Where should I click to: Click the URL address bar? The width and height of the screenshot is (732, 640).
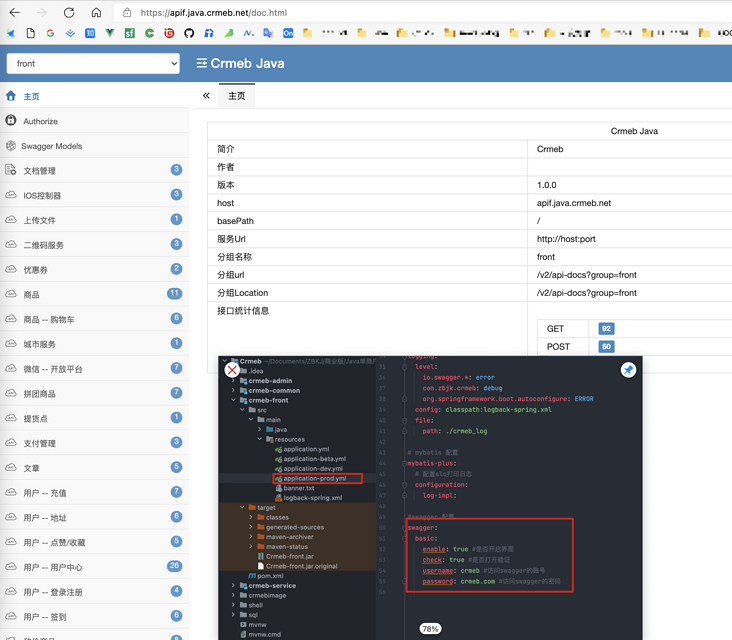coord(400,13)
